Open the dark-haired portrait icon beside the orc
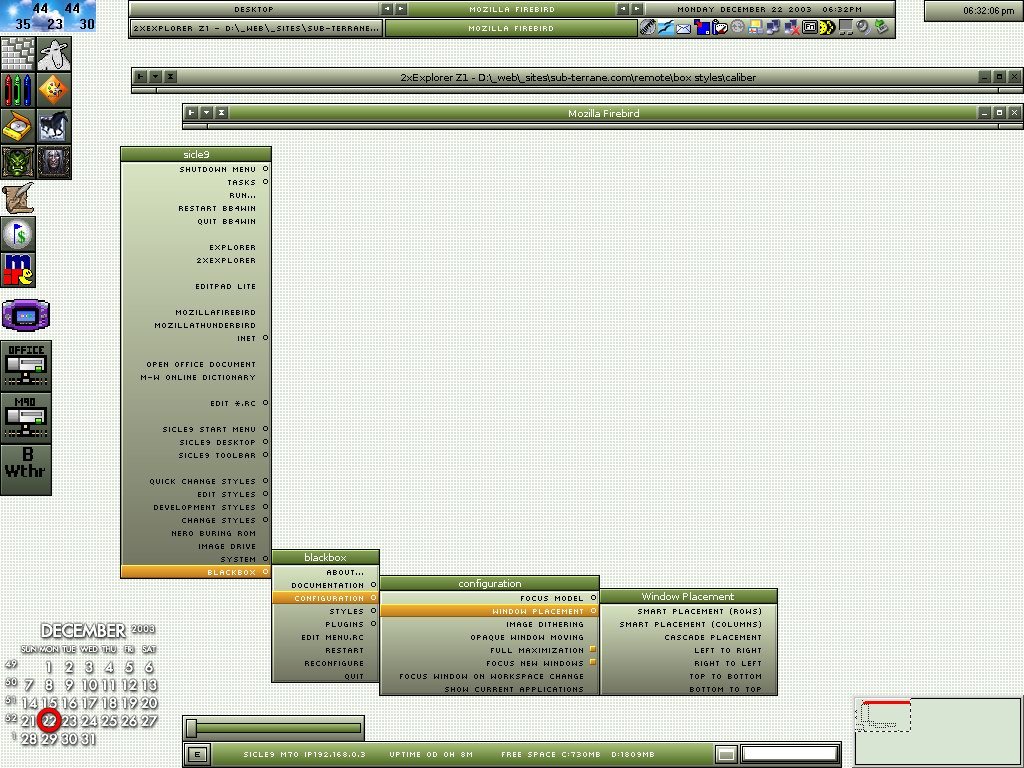Screen dimensions: 1024x768 pyautogui.click(x=54, y=161)
